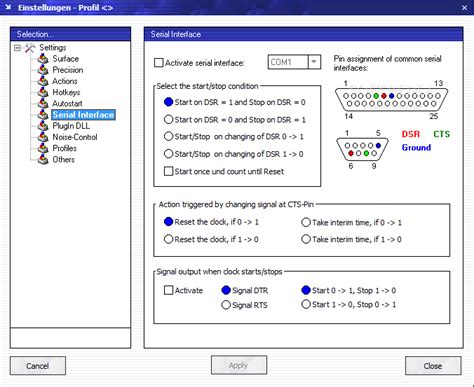Click the Settings tools icon in tree

click(30, 48)
